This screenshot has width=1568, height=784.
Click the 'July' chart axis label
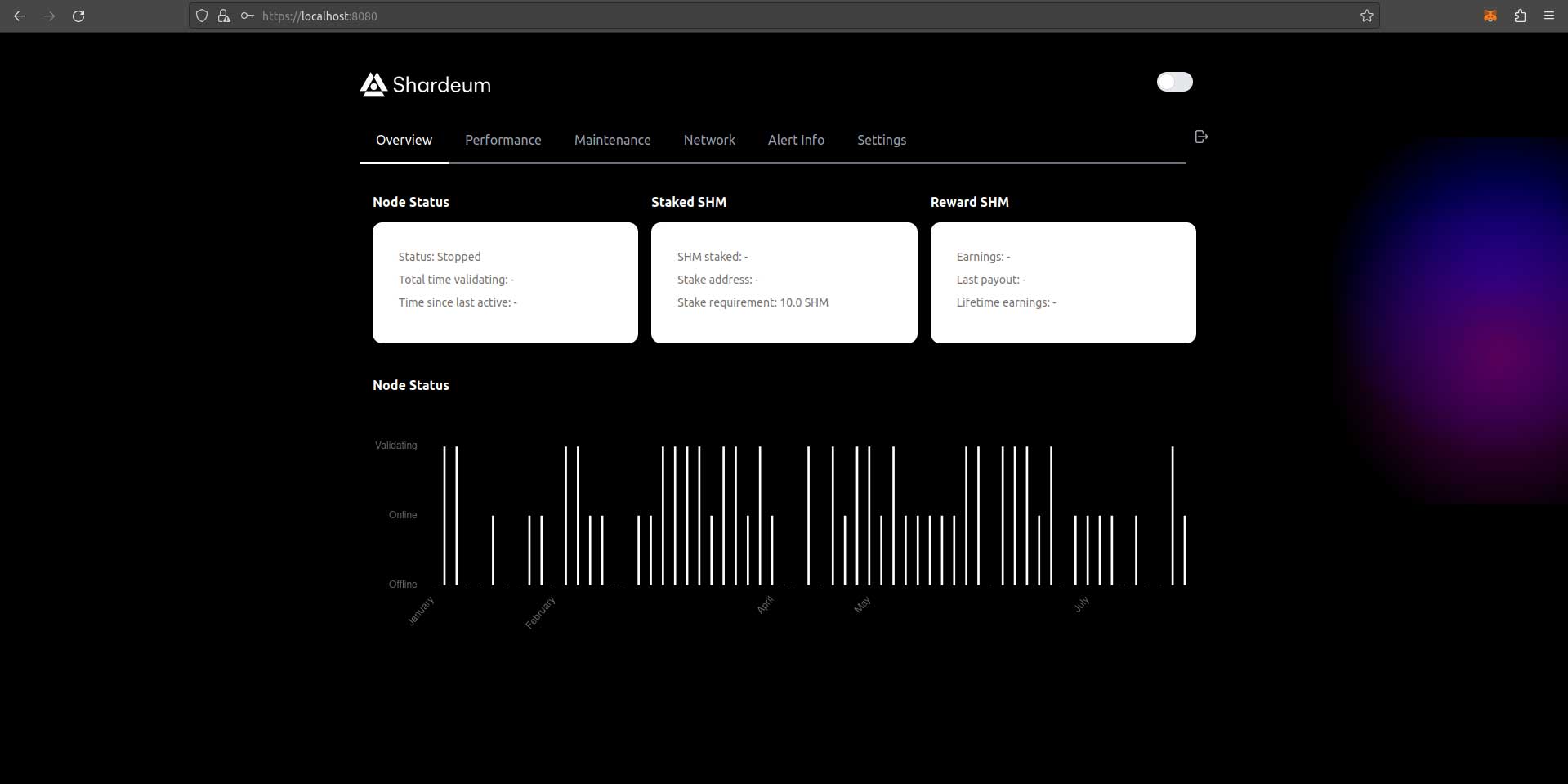[x=1082, y=604]
